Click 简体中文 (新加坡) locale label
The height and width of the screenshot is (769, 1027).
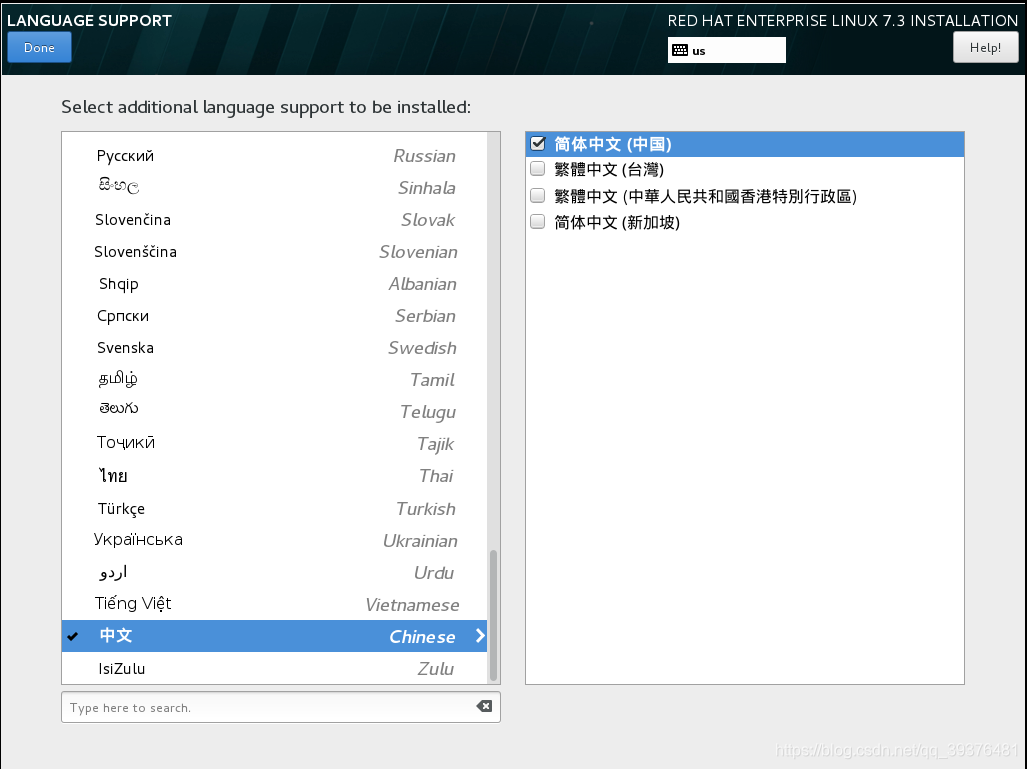tap(617, 223)
